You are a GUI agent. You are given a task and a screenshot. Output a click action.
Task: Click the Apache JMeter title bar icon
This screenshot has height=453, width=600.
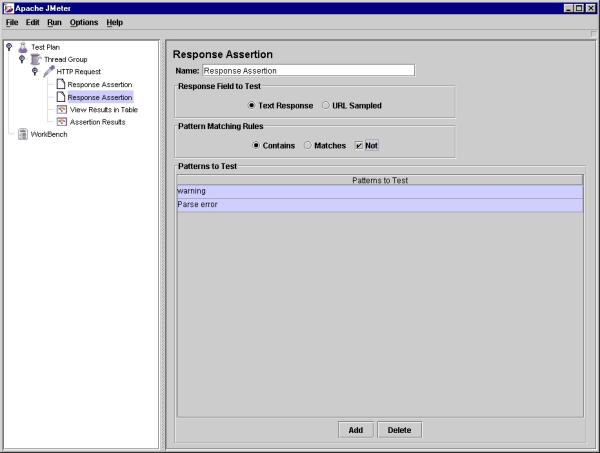point(8,8)
